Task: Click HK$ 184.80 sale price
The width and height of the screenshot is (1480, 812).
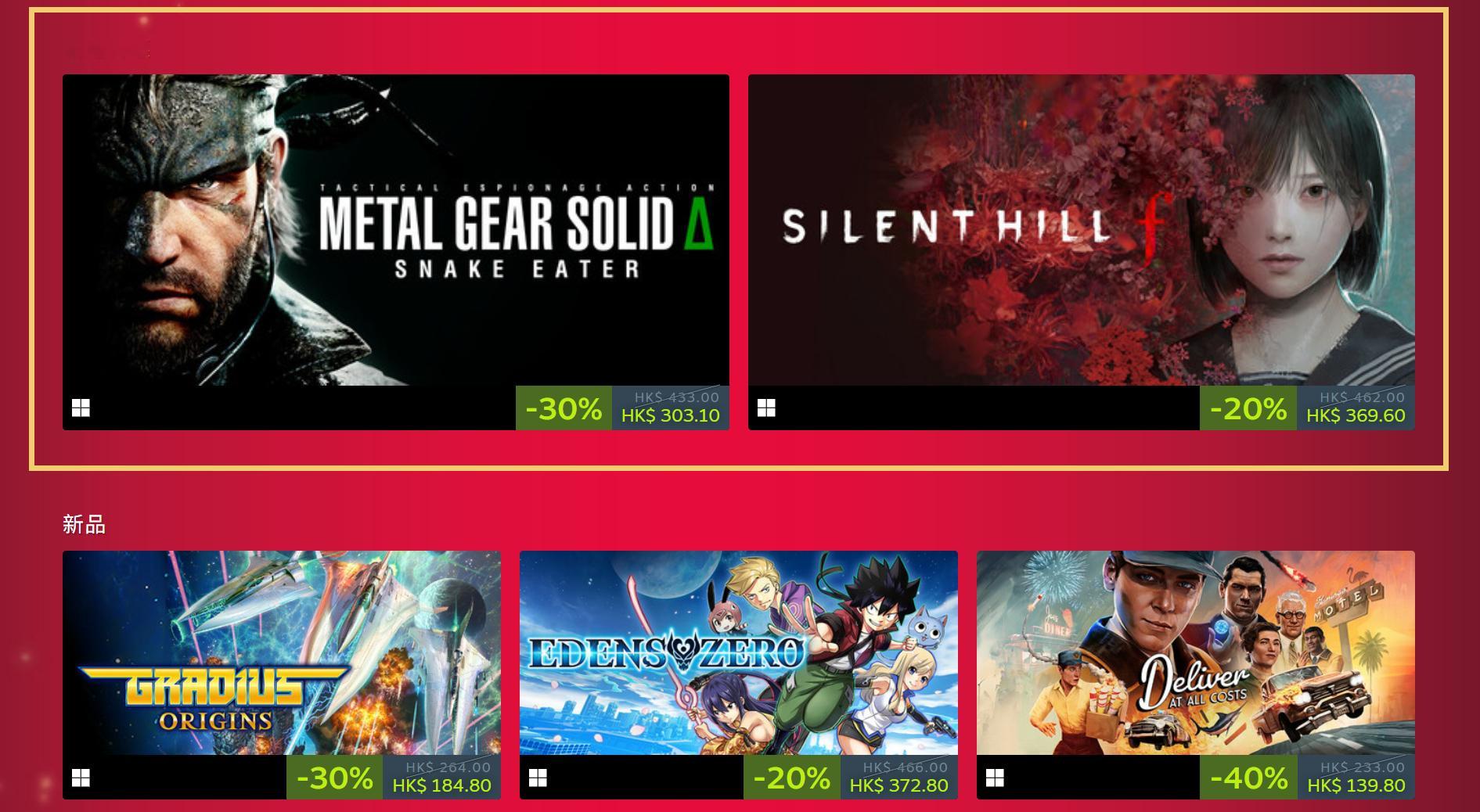Action: pyautogui.click(x=441, y=785)
